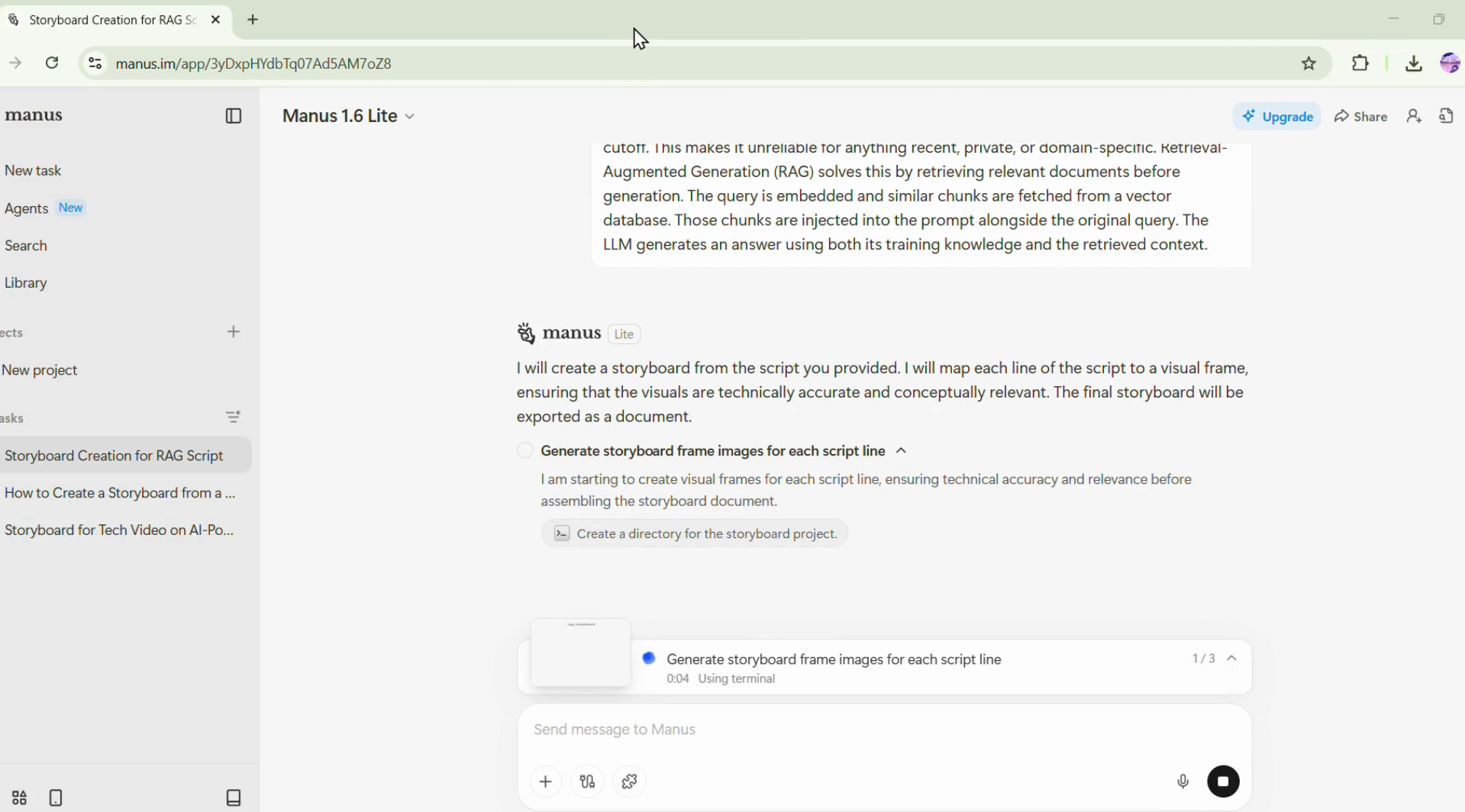Open the Manus 1.6 Lite model dropdown
This screenshot has width=1465, height=812.
[348, 116]
